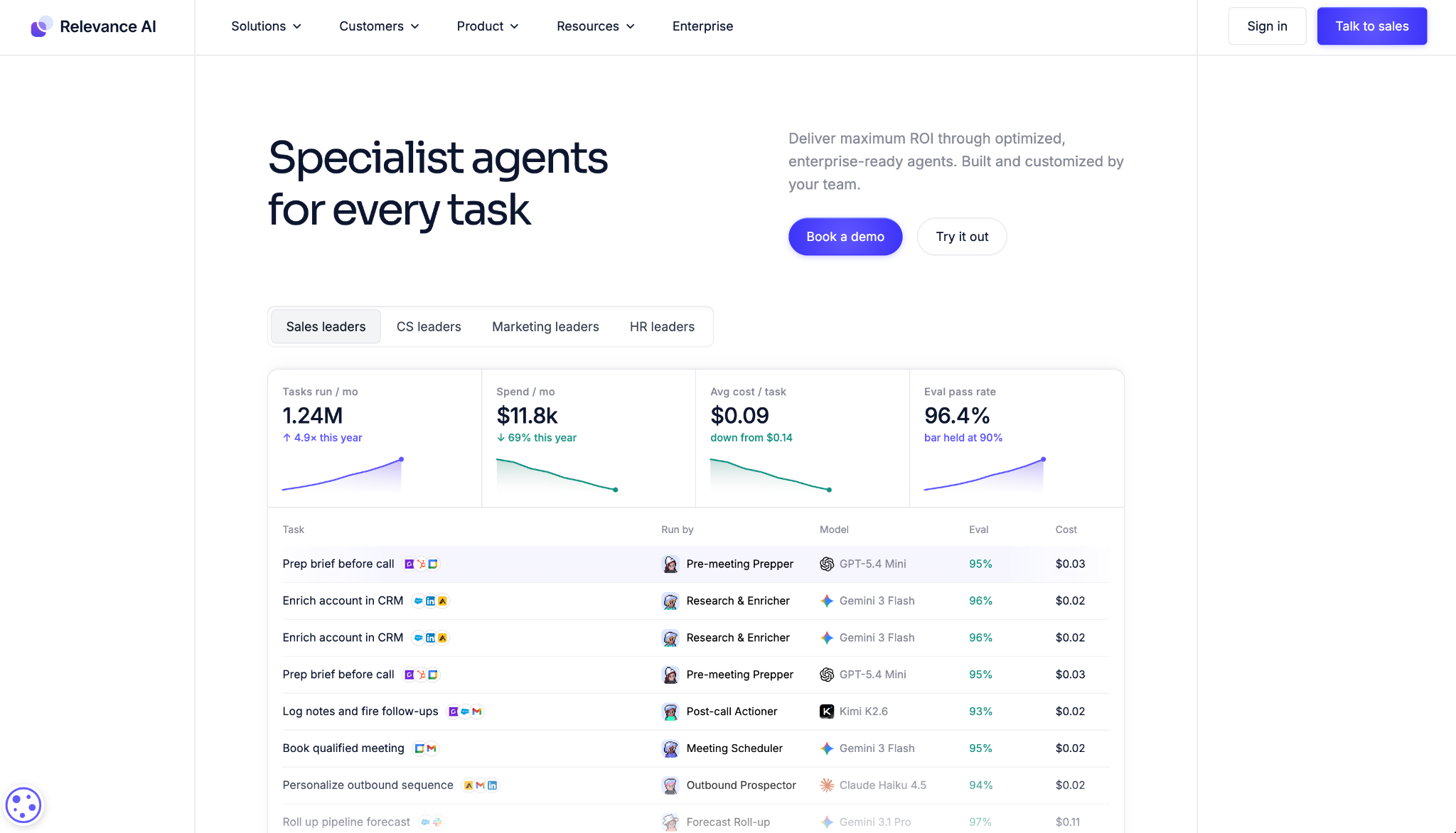The height and width of the screenshot is (833, 1456).
Task: Click the Claude Haiku 4.5 starburst icon
Action: click(x=827, y=785)
